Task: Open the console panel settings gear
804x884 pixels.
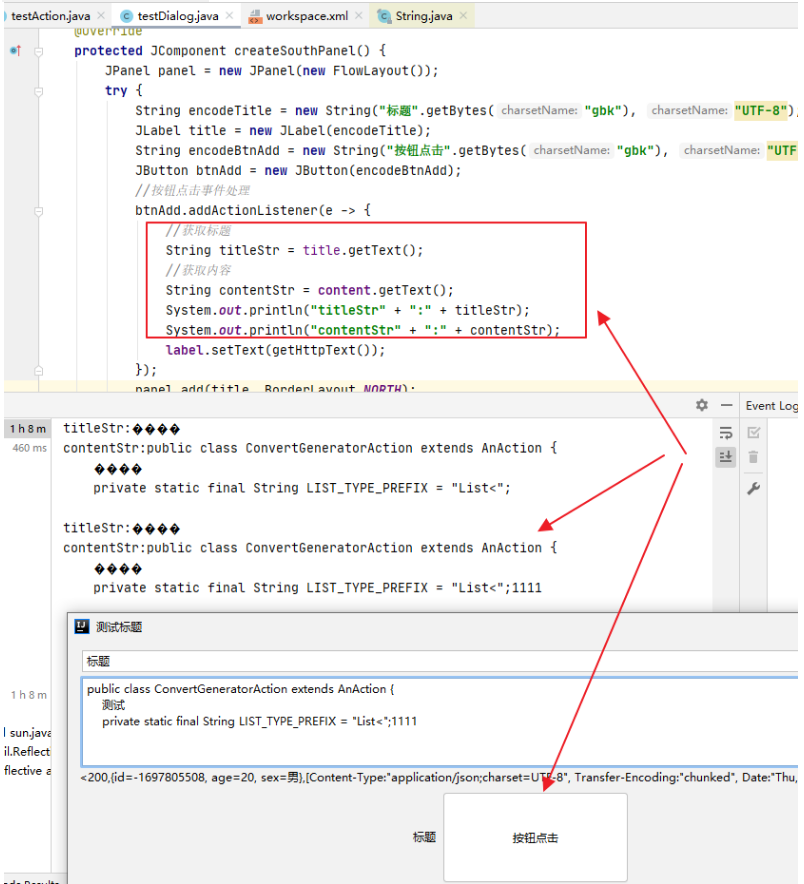Action: point(701,405)
